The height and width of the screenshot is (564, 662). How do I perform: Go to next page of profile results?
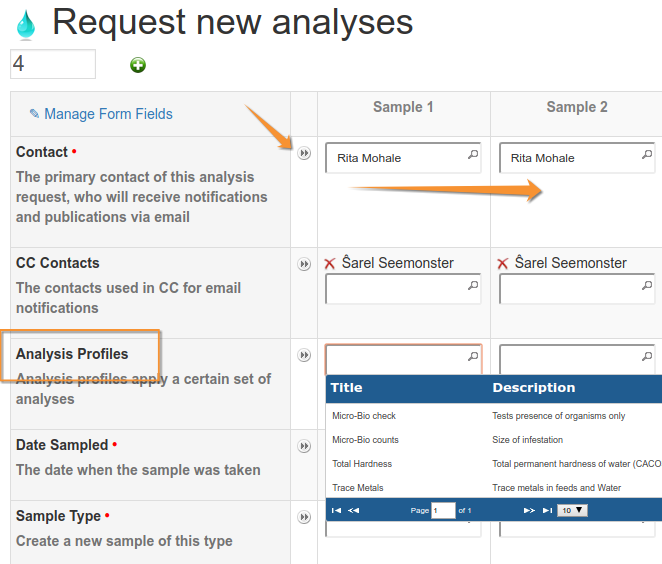click(x=529, y=510)
